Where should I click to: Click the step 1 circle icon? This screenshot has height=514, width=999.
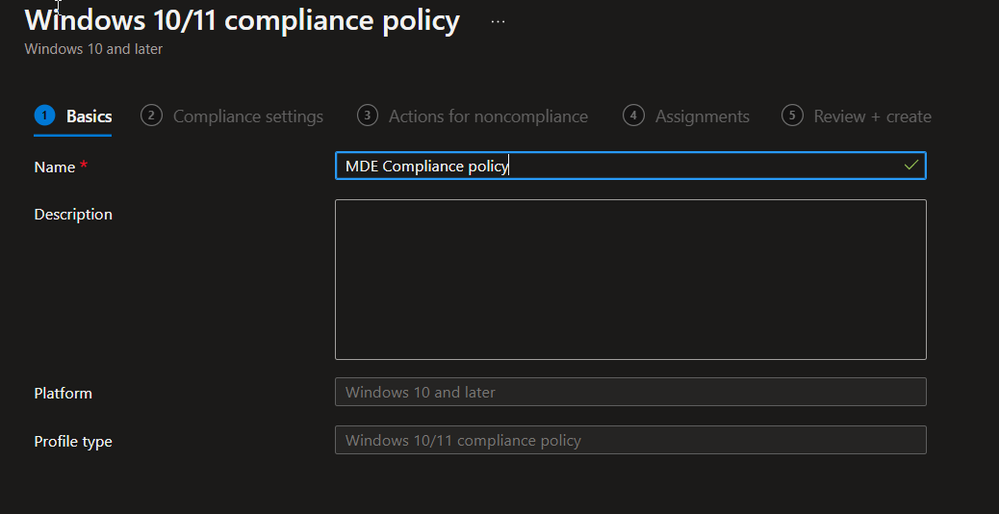pos(44,116)
